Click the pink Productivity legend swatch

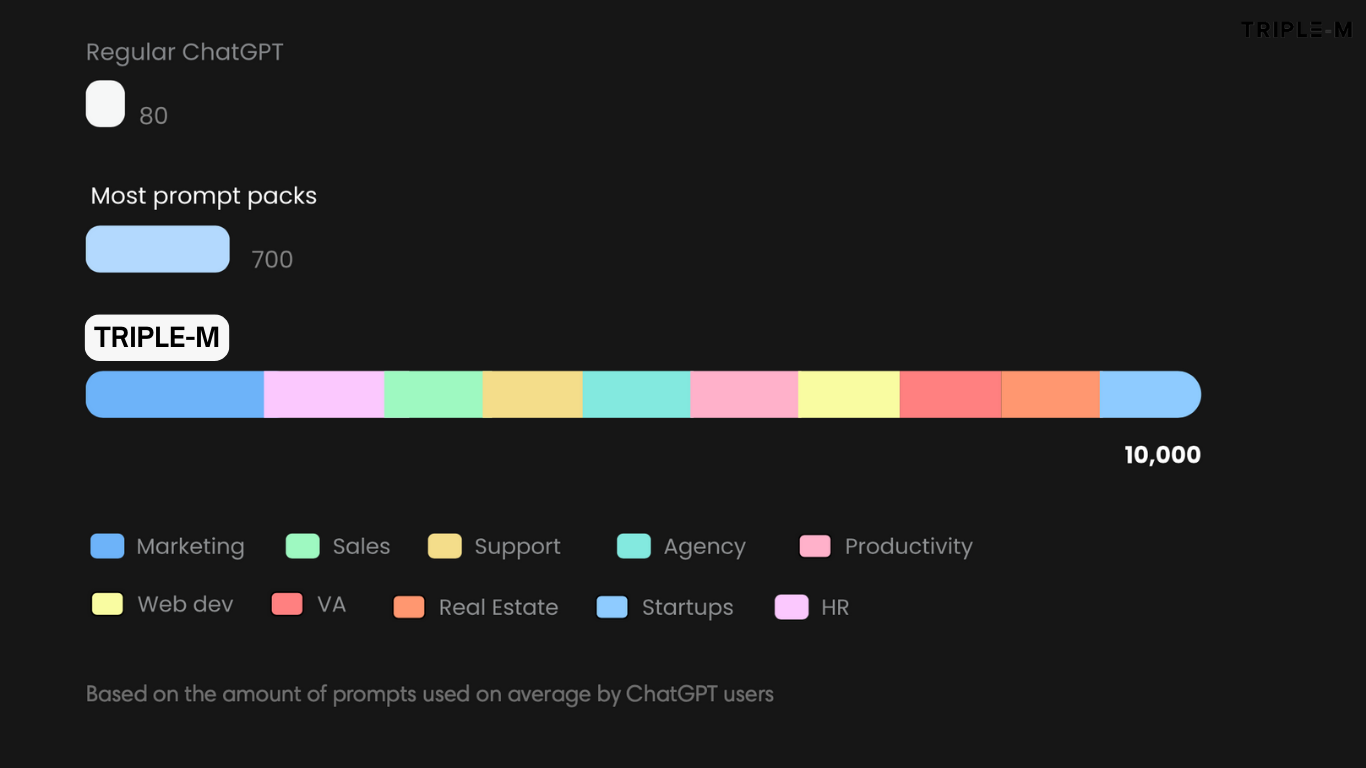tap(815, 546)
